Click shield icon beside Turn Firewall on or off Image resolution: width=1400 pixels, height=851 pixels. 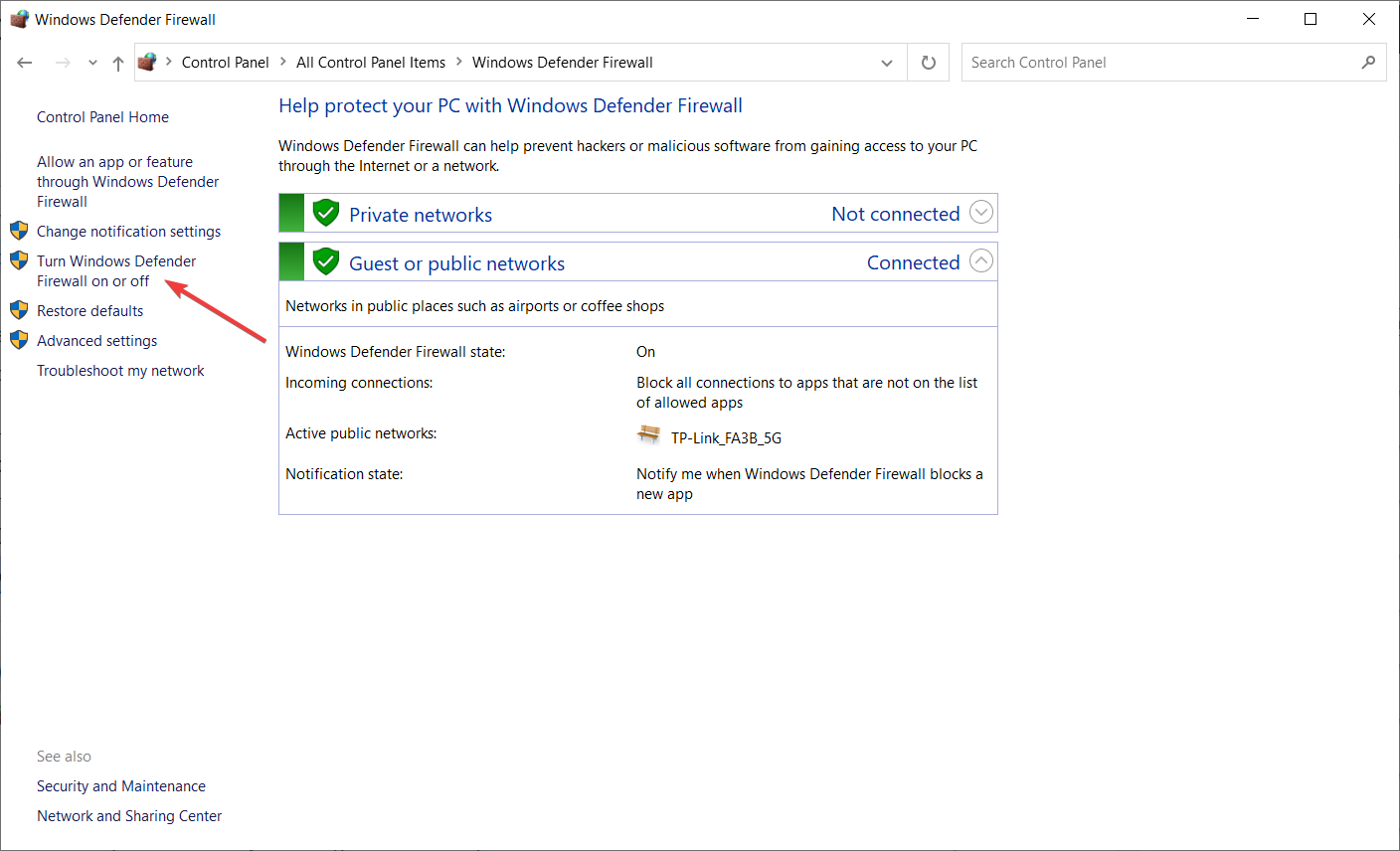pos(19,260)
